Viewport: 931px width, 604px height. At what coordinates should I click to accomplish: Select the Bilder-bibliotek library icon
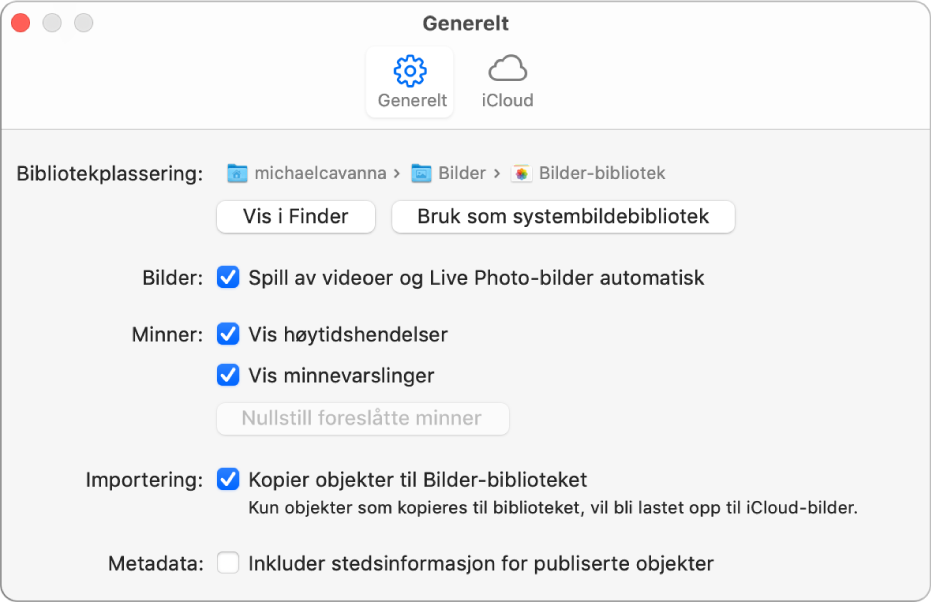point(519,172)
